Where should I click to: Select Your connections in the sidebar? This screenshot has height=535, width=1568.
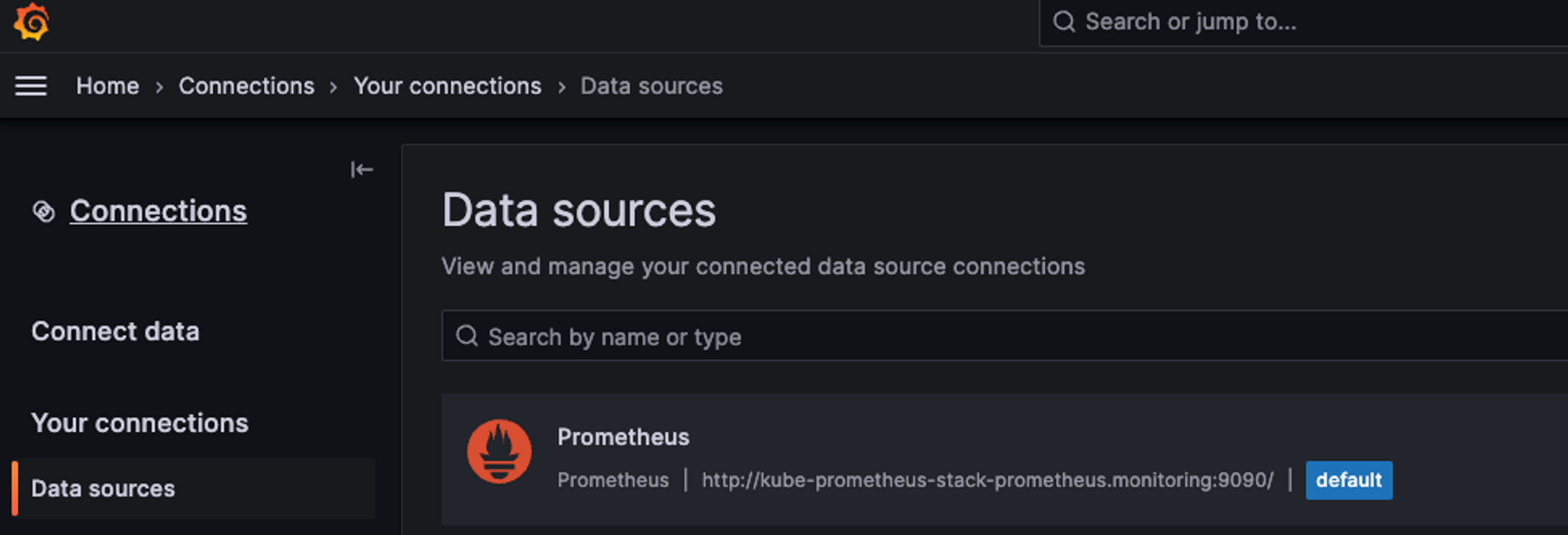click(140, 423)
